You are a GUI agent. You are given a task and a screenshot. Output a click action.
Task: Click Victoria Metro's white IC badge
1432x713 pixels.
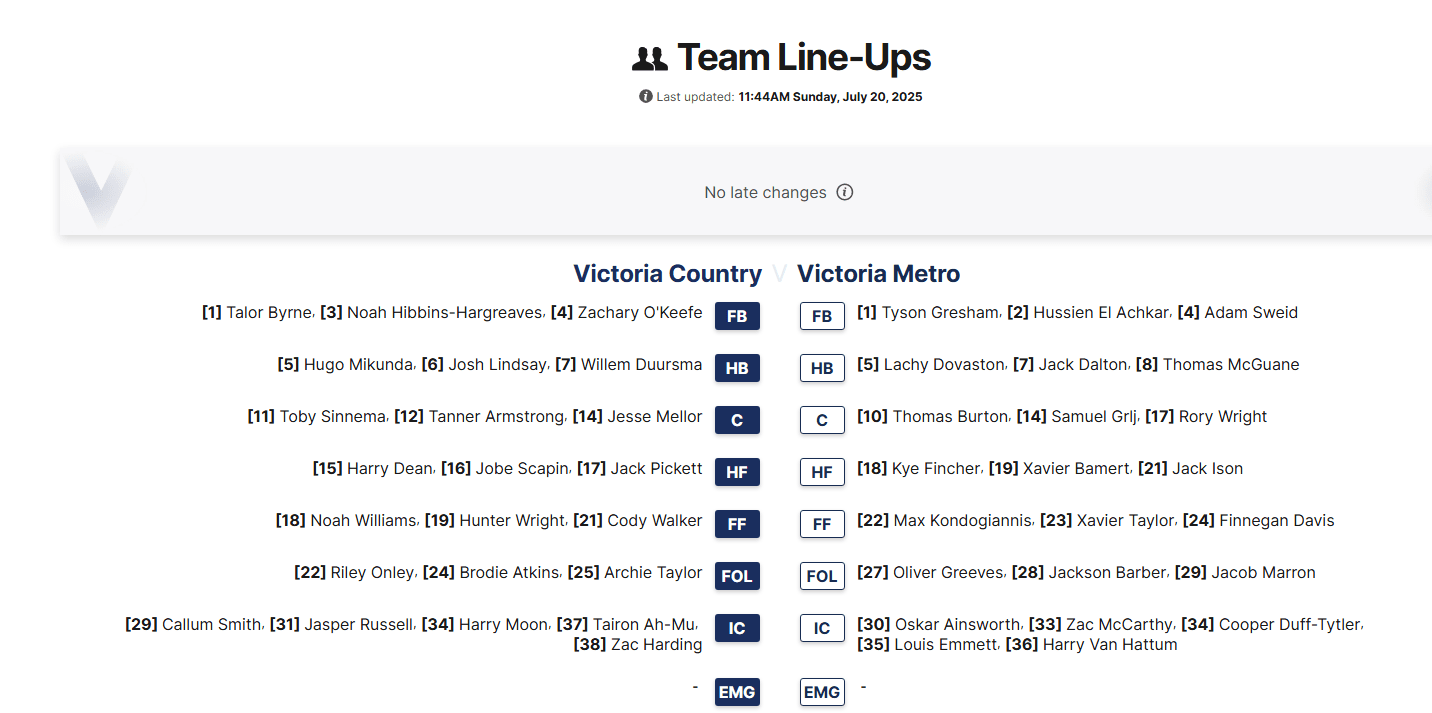pyautogui.click(x=822, y=628)
